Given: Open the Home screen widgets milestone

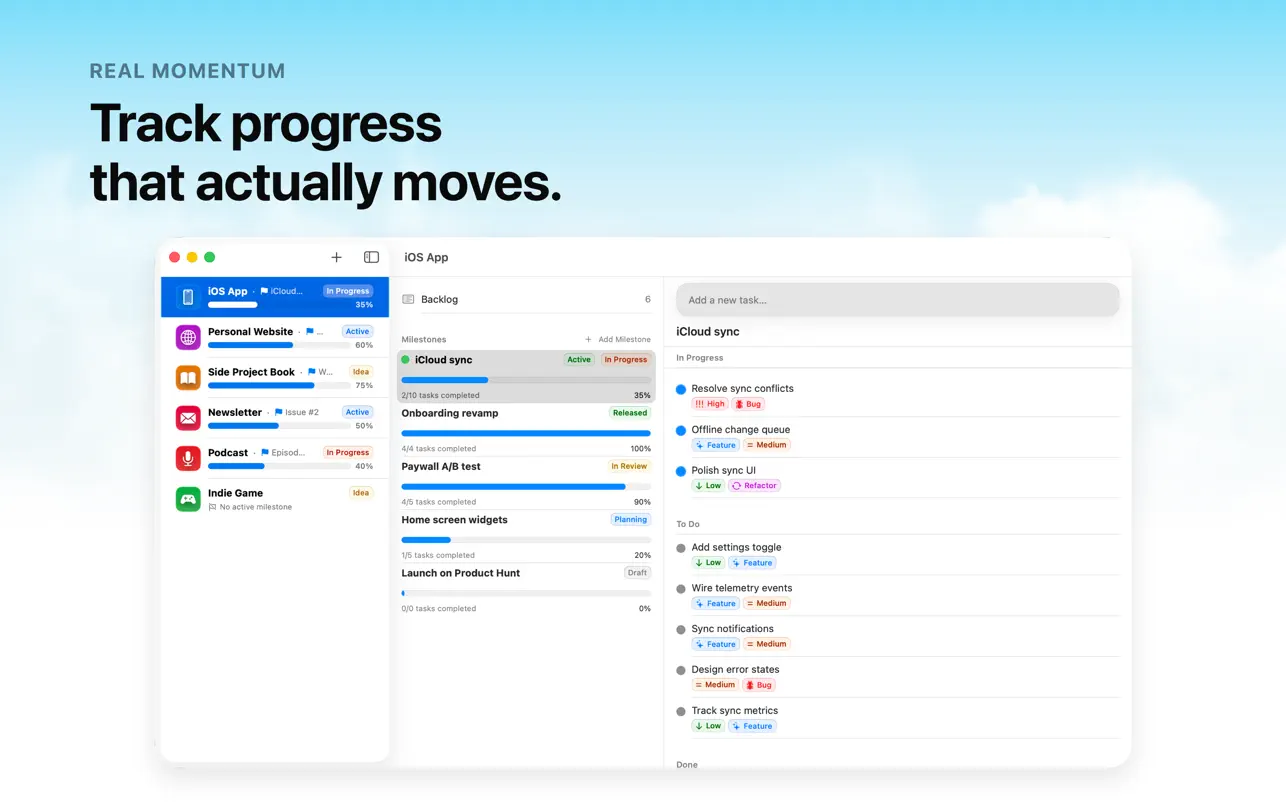Looking at the screenshot, I should (x=526, y=537).
